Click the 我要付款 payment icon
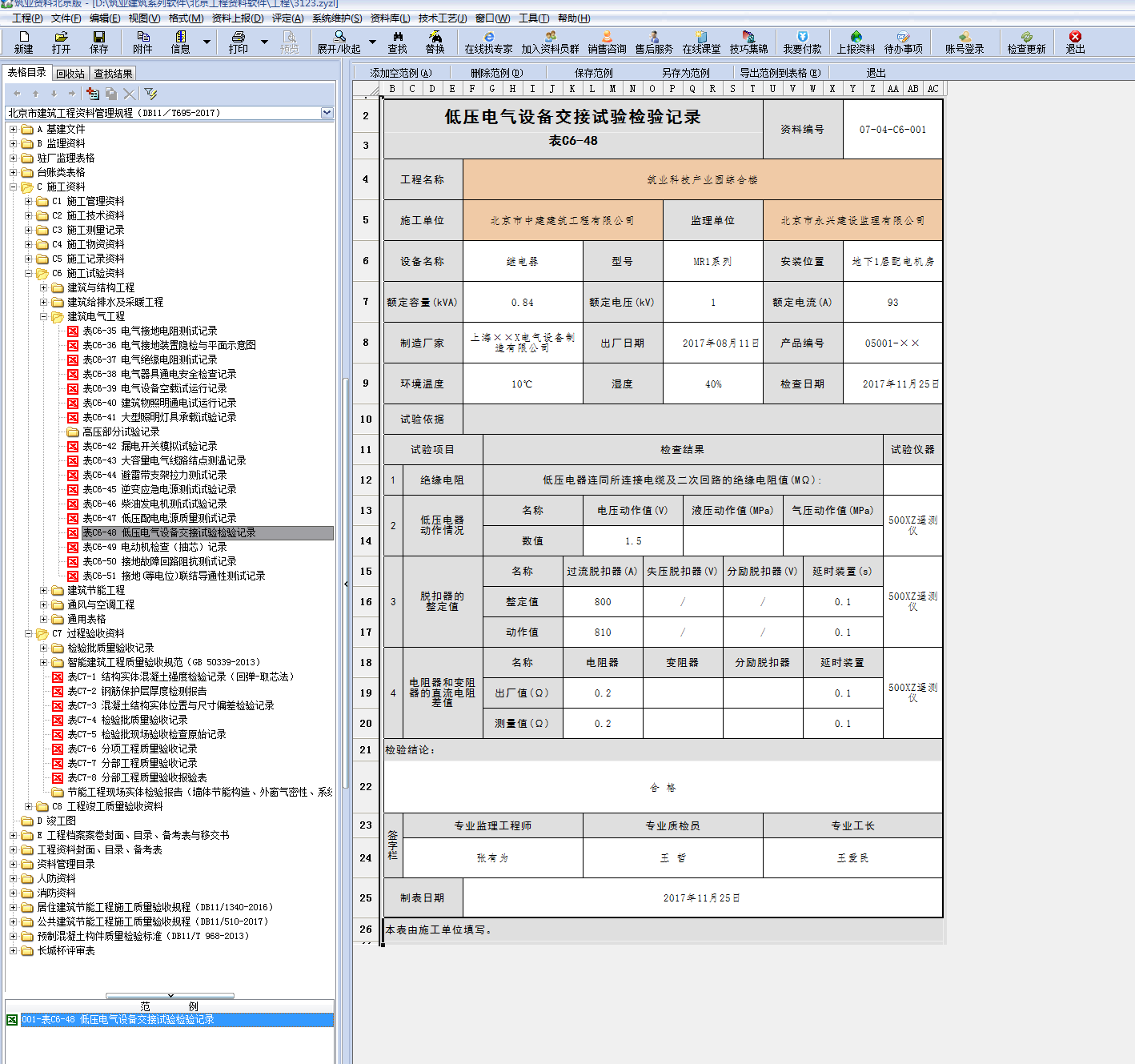 (803, 37)
